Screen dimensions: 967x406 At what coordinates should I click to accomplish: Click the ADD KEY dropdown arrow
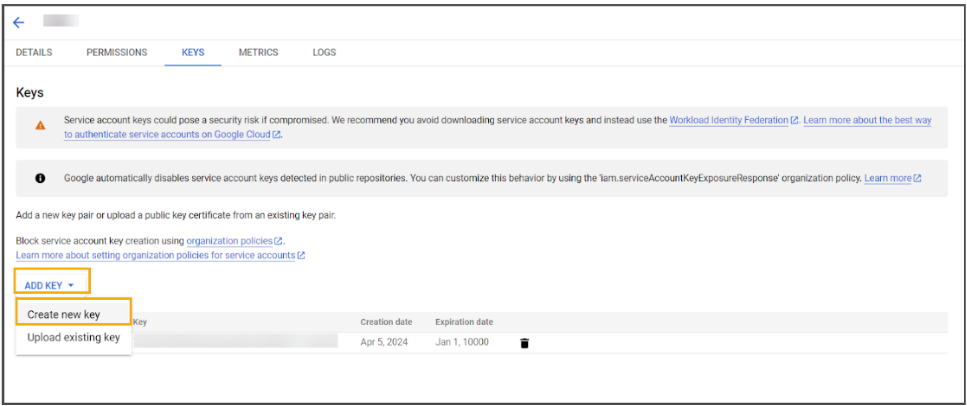pyautogui.click(x=71, y=285)
